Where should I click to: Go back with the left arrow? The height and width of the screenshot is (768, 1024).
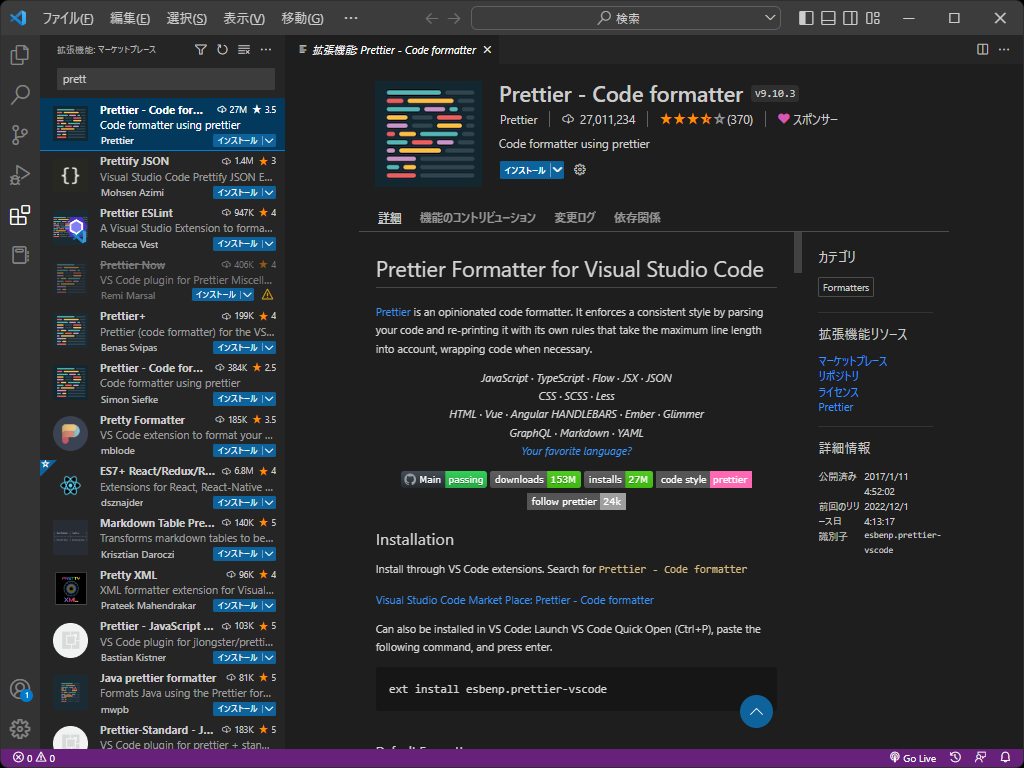432,18
